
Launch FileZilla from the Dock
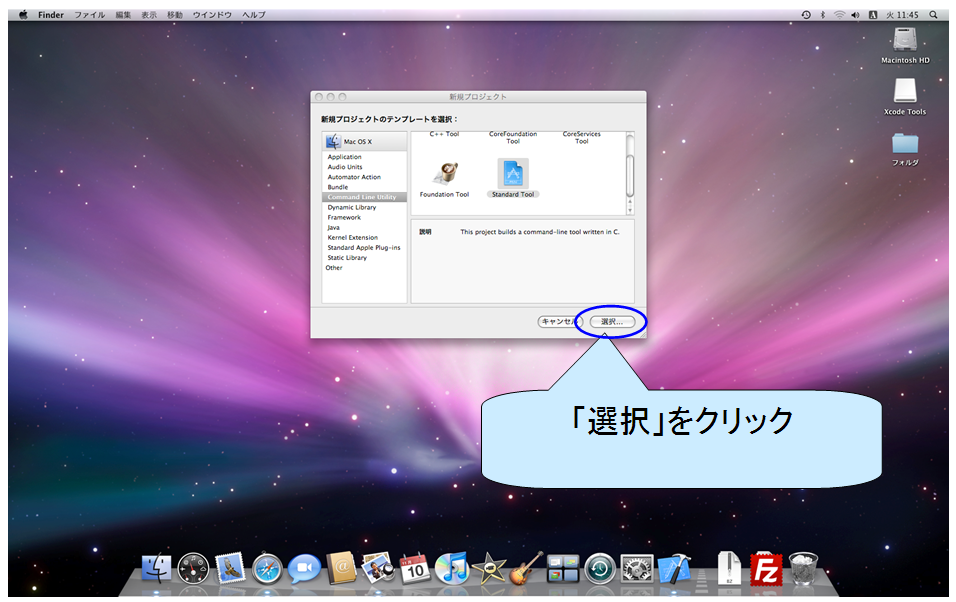(x=766, y=569)
